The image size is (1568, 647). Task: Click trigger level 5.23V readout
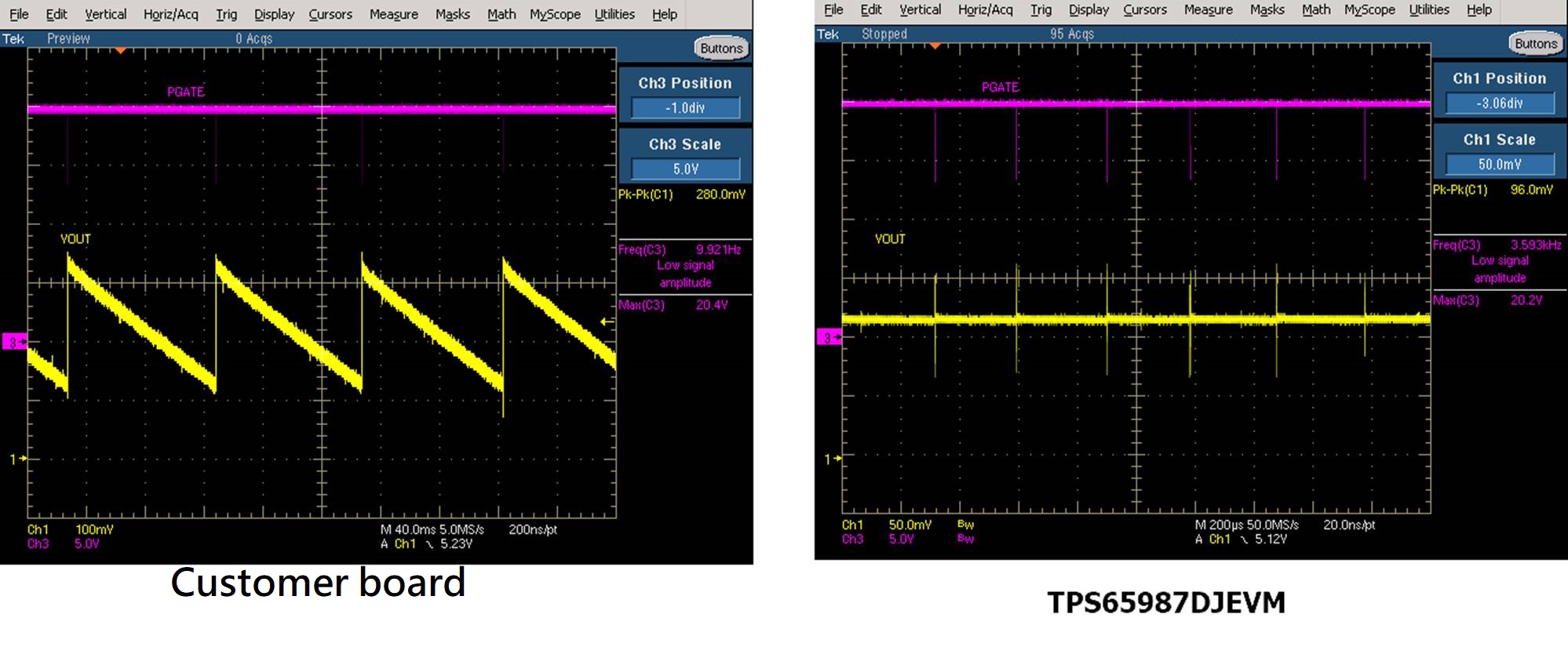[456, 544]
